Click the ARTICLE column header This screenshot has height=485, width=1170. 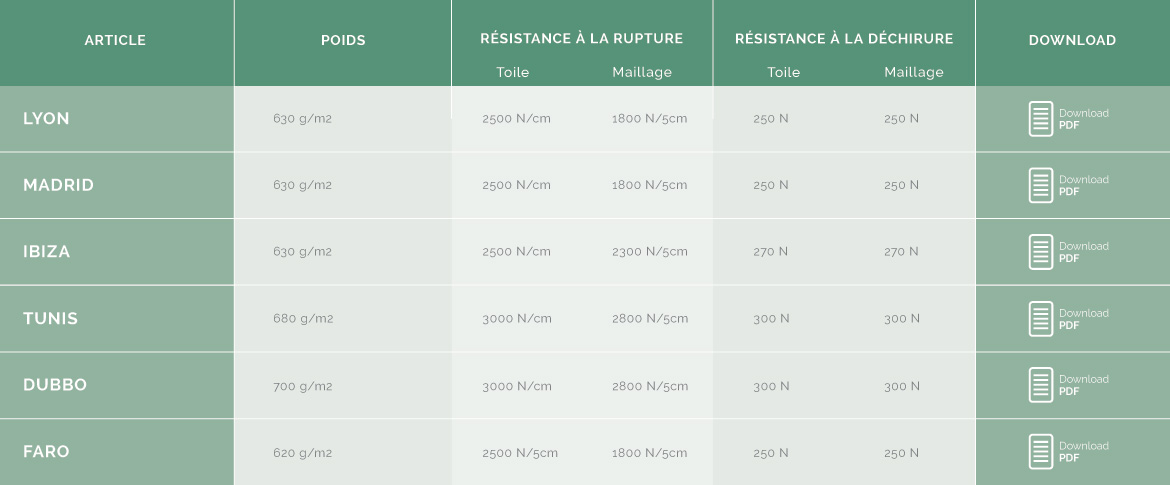pos(115,40)
